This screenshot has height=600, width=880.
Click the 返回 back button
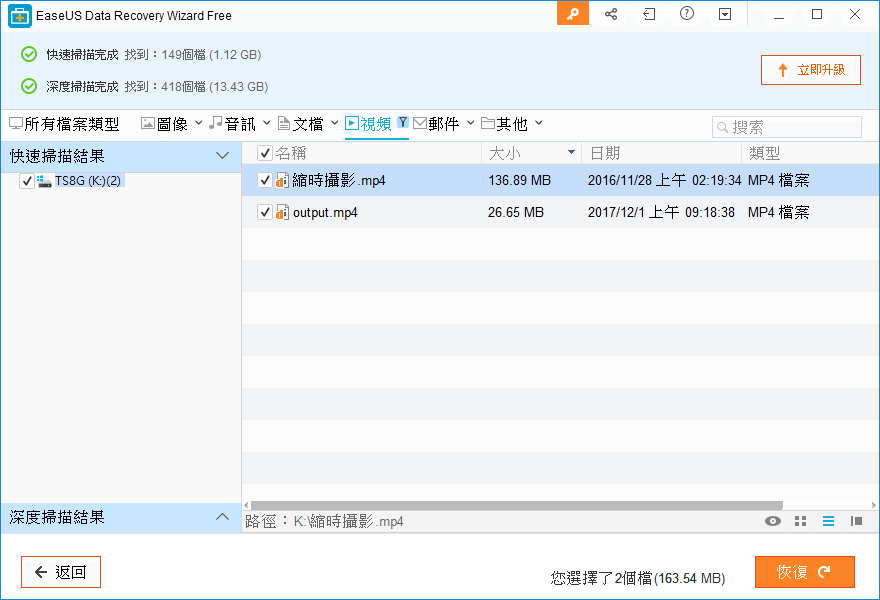point(60,571)
